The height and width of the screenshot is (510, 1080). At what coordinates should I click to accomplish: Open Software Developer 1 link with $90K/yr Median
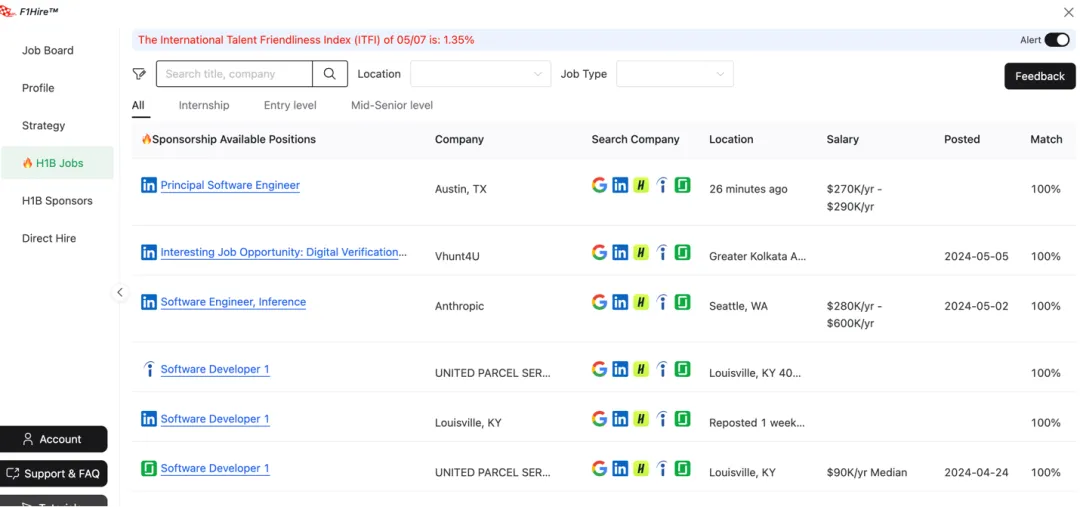coord(215,469)
